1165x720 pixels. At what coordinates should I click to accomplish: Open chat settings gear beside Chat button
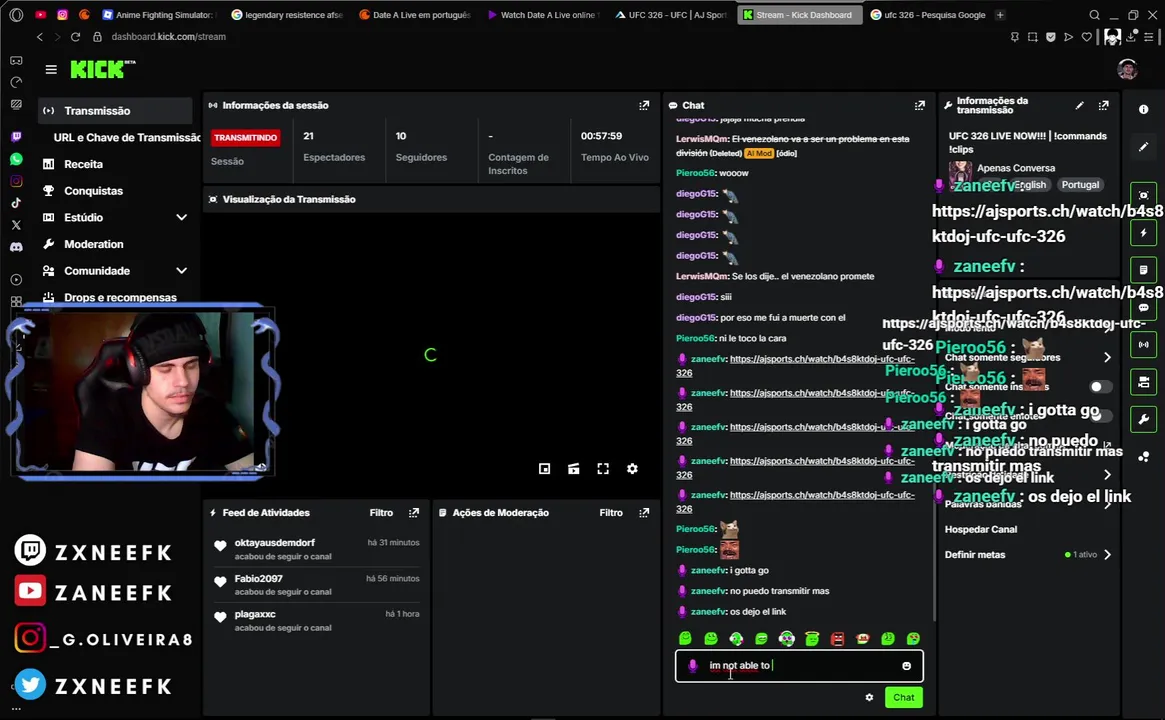tap(869, 697)
